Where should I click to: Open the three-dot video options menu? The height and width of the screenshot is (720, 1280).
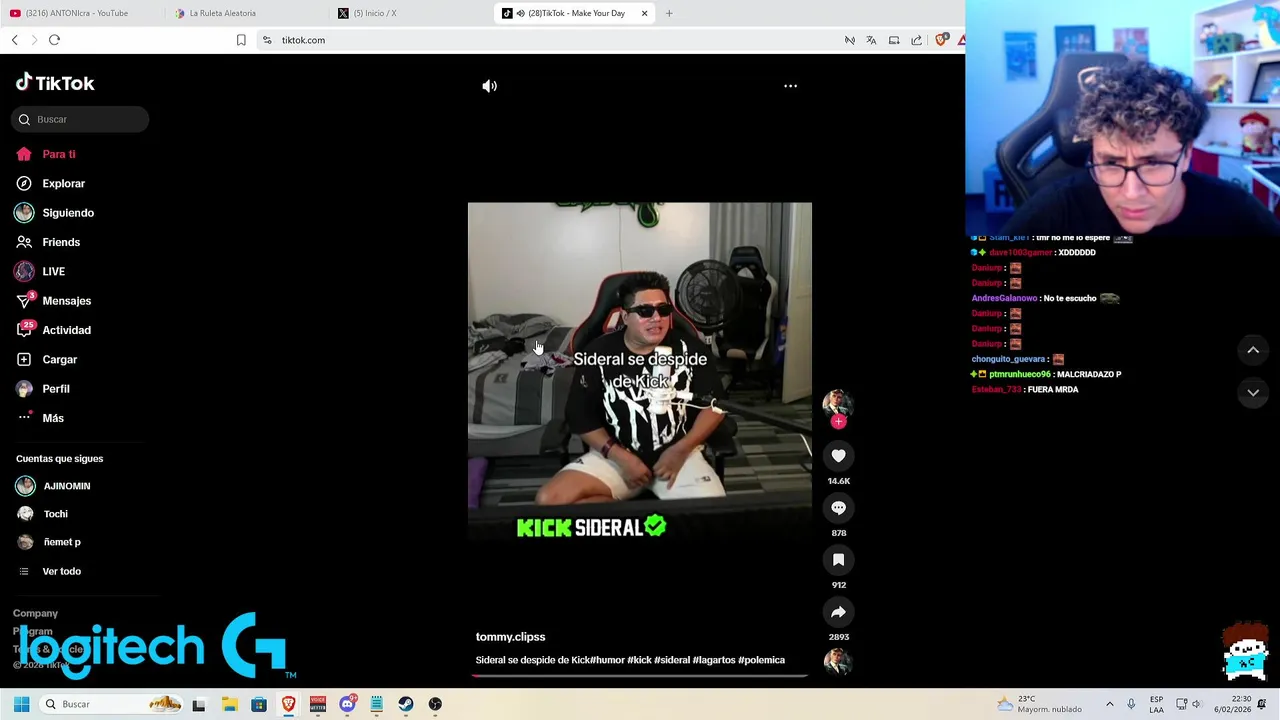tap(790, 86)
